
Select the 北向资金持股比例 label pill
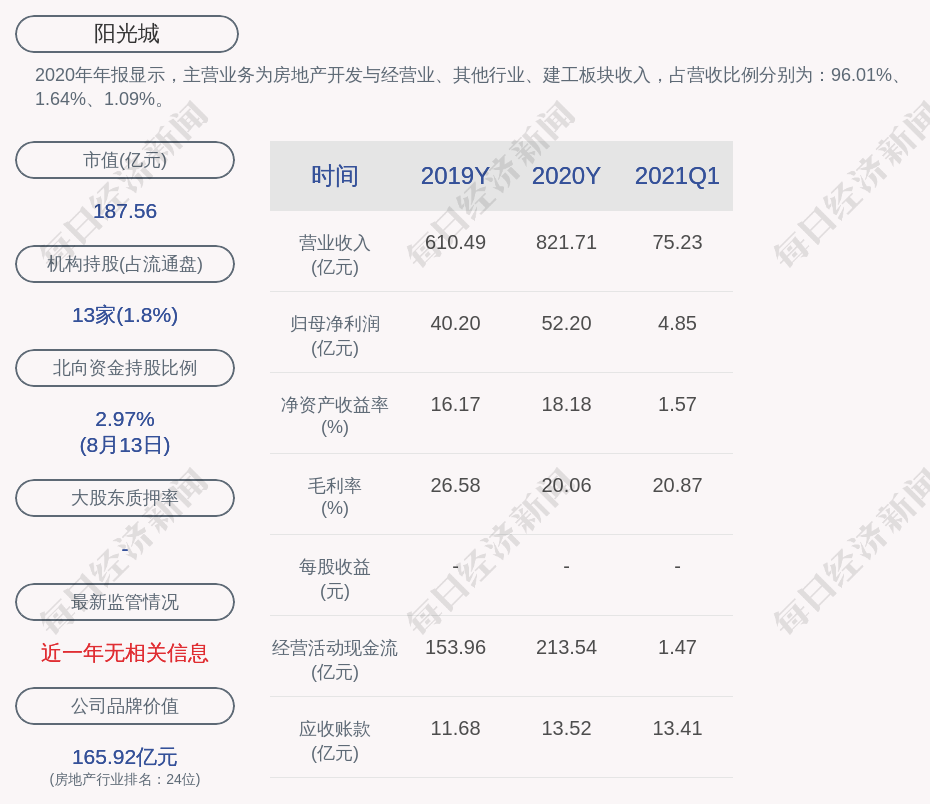click(x=125, y=368)
